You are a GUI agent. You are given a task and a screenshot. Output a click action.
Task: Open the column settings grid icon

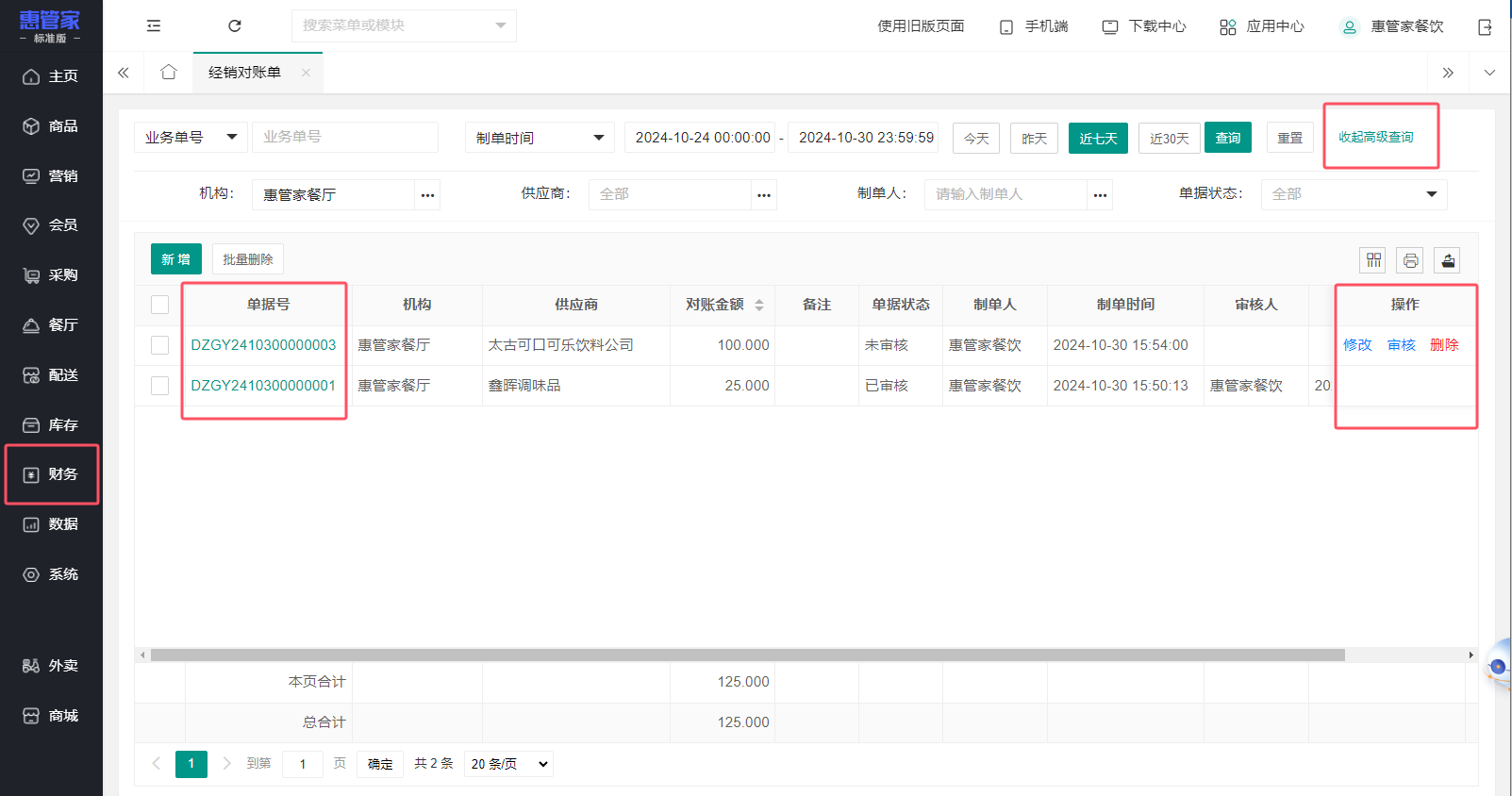pyautogui.click(x=1373, y=260)
